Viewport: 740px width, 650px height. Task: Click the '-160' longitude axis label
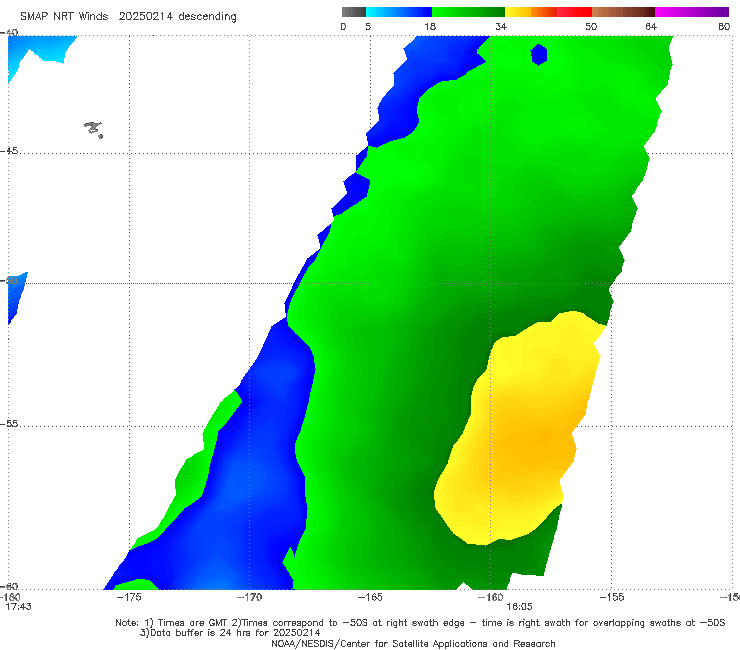(x=491, y=597)
